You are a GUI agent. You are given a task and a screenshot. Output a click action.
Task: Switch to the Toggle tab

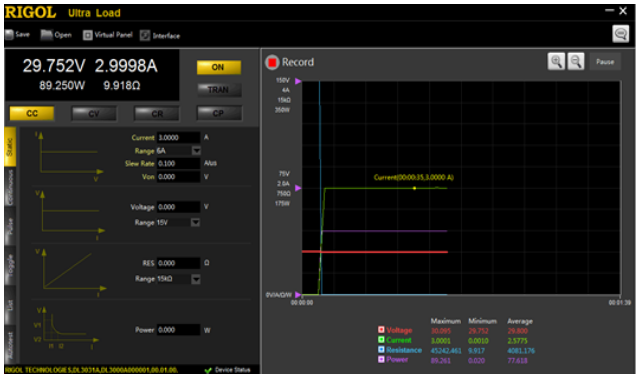click(10, 266)
